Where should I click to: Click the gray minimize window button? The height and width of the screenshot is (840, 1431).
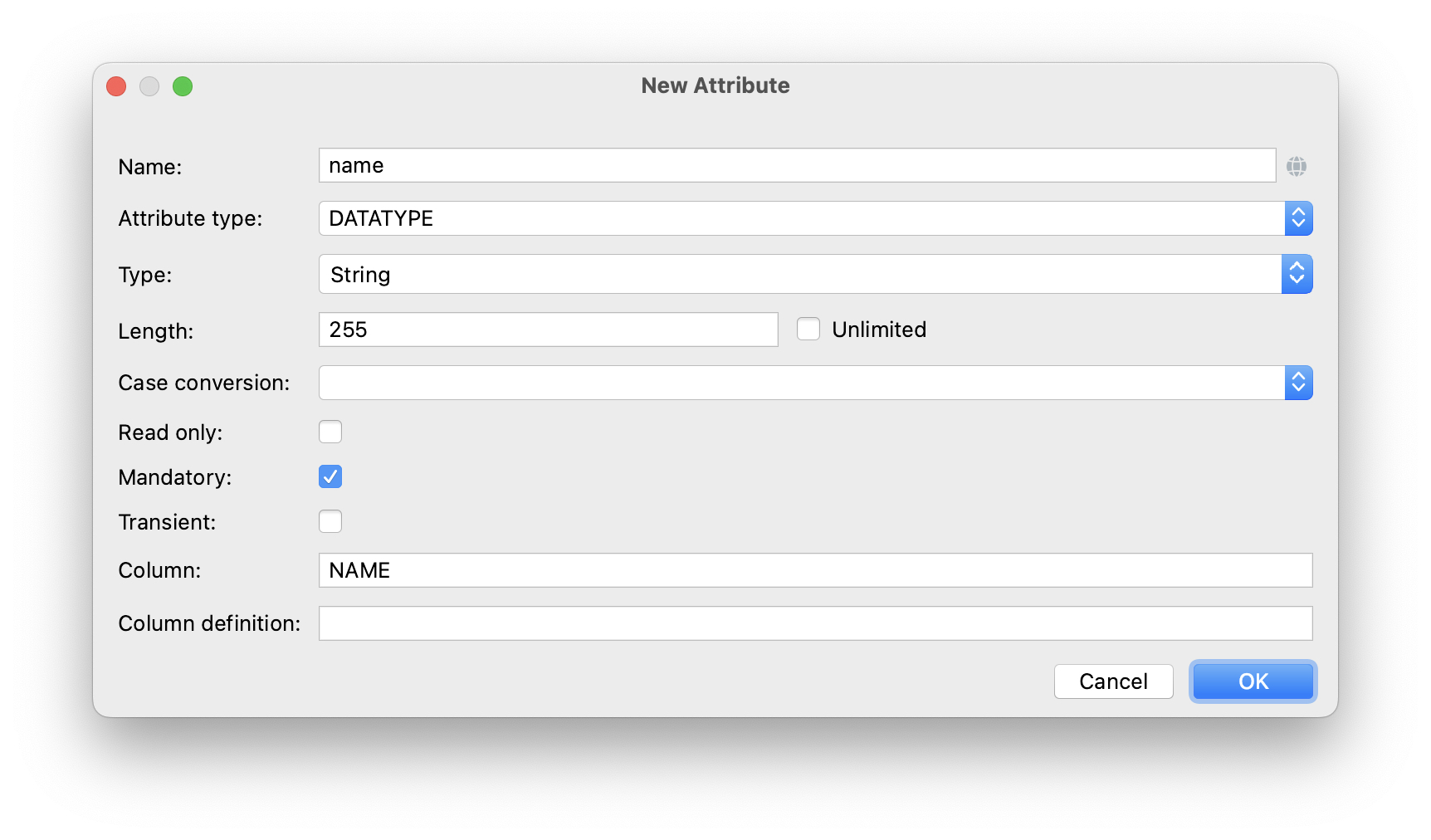[x=149, y=86]
